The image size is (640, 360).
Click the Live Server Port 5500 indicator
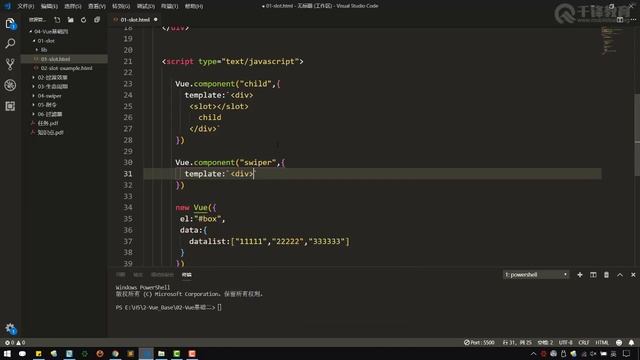(479, 342)
